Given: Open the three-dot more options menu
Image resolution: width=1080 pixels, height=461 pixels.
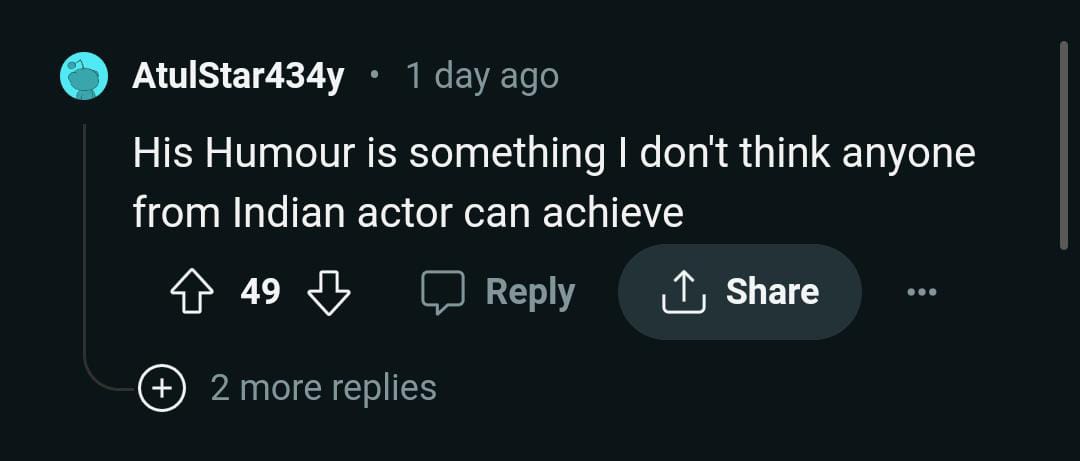Looking at the screenshot, I should pos(921,292).
